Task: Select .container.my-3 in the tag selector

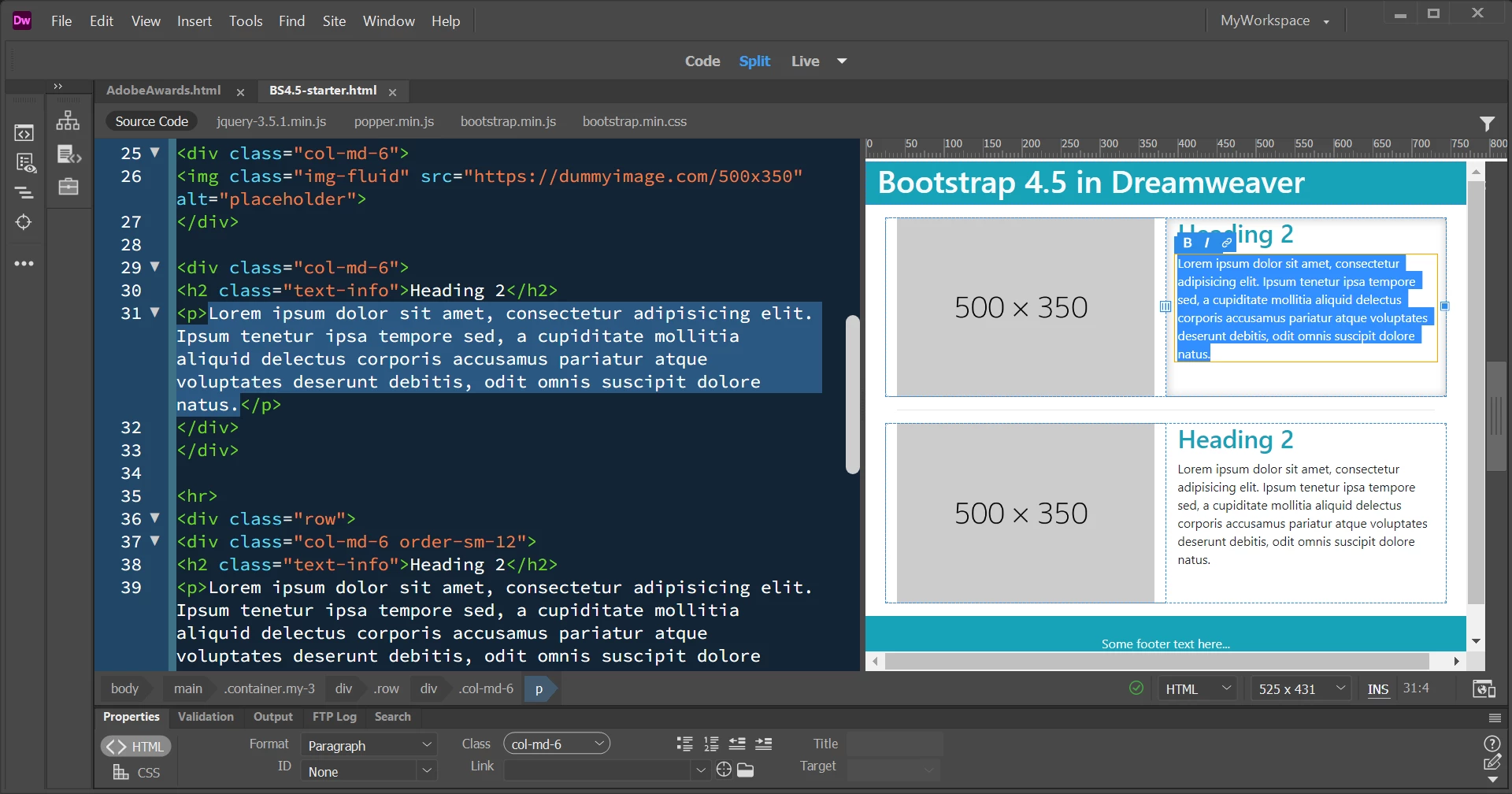Action: [x=269, y=688]
